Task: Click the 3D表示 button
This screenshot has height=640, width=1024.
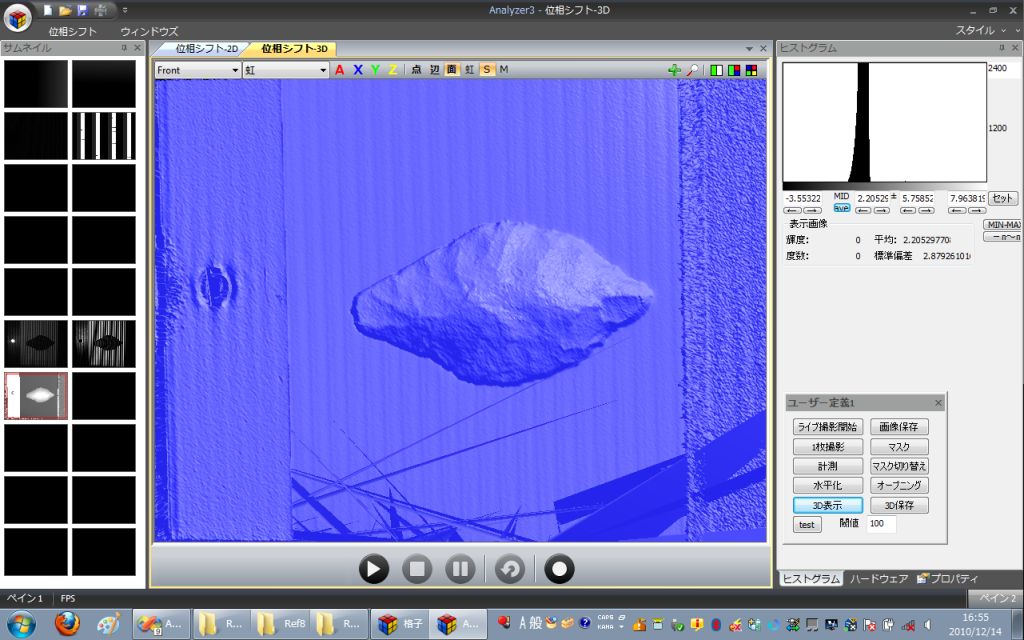Action: coord(828,505)
